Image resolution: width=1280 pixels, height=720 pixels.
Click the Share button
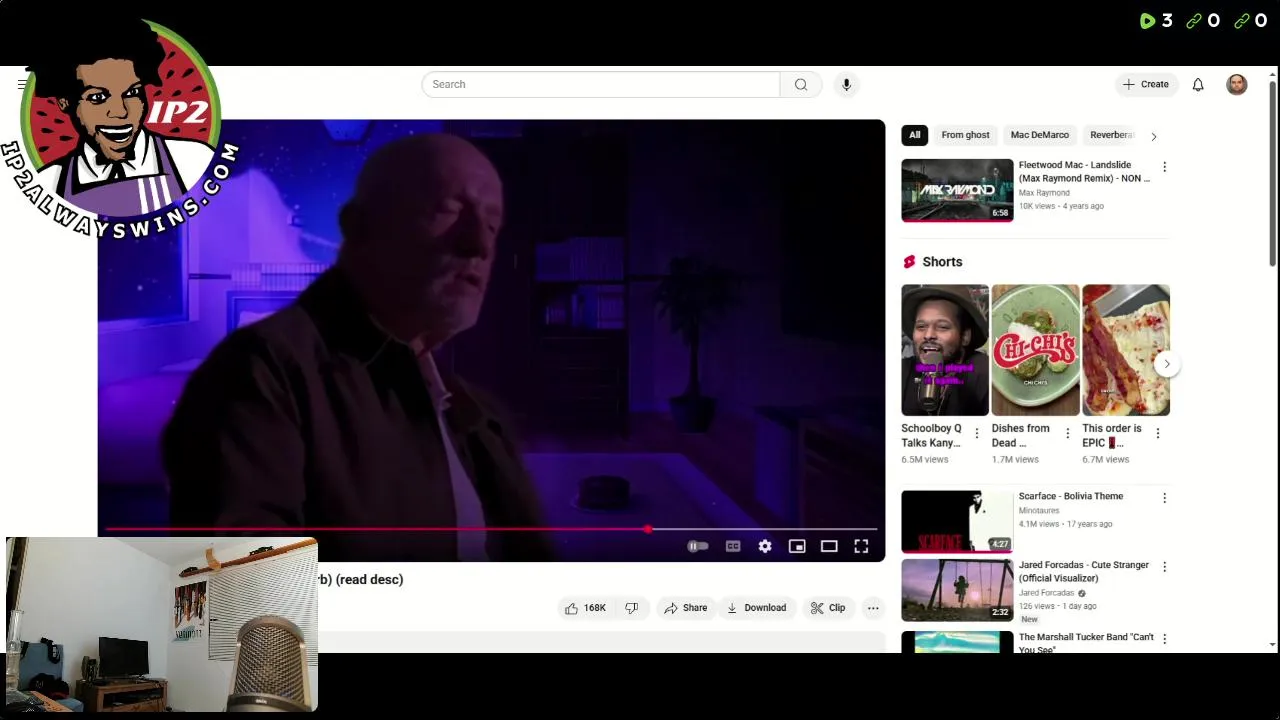pyautogui.click(x=686, y=608)
